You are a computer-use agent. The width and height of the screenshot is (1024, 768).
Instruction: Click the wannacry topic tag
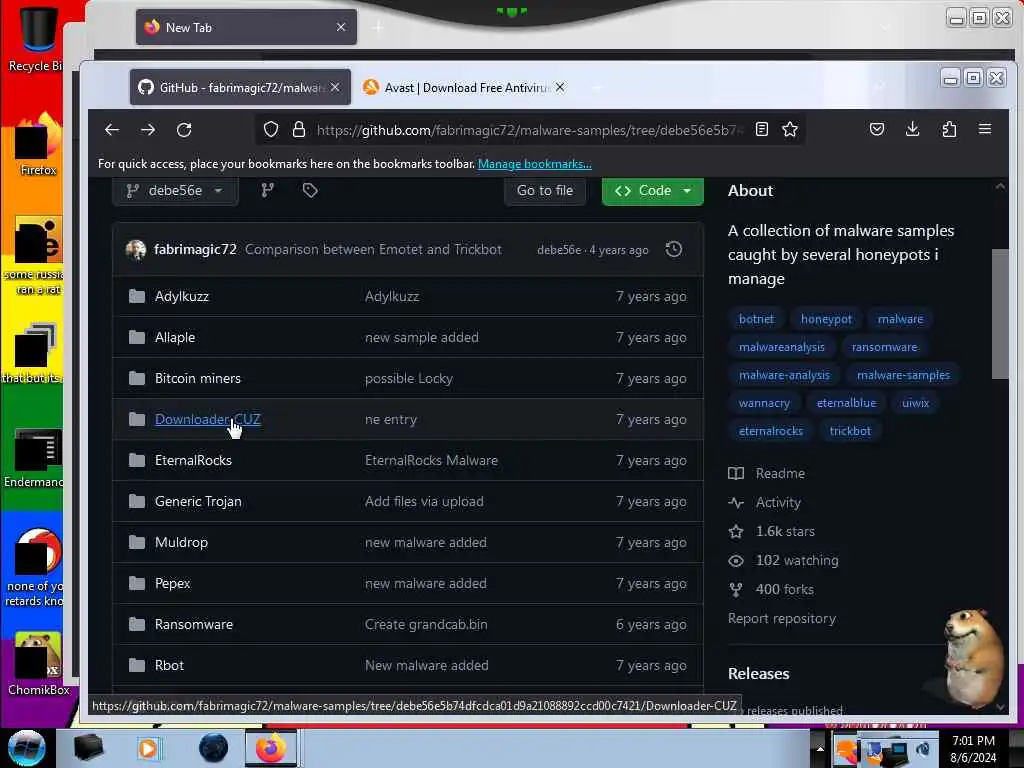coord(764,403)
